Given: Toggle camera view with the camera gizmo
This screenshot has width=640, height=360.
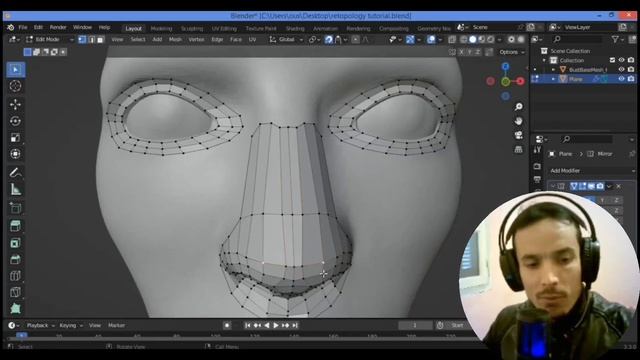Looking at the screenshot, I should click(x=518, y=135).
